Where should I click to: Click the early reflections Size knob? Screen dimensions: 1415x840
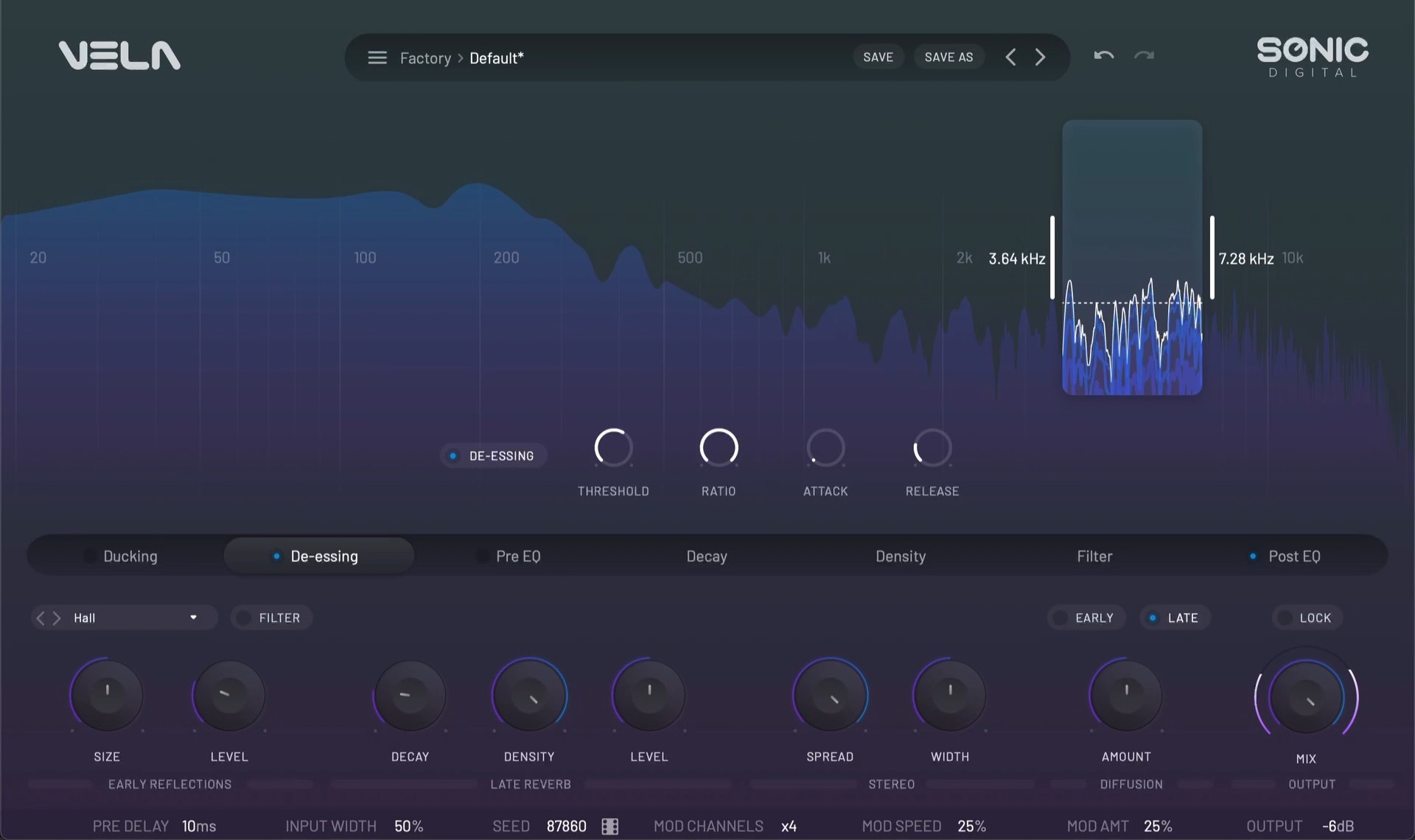(x=107, y=695)
